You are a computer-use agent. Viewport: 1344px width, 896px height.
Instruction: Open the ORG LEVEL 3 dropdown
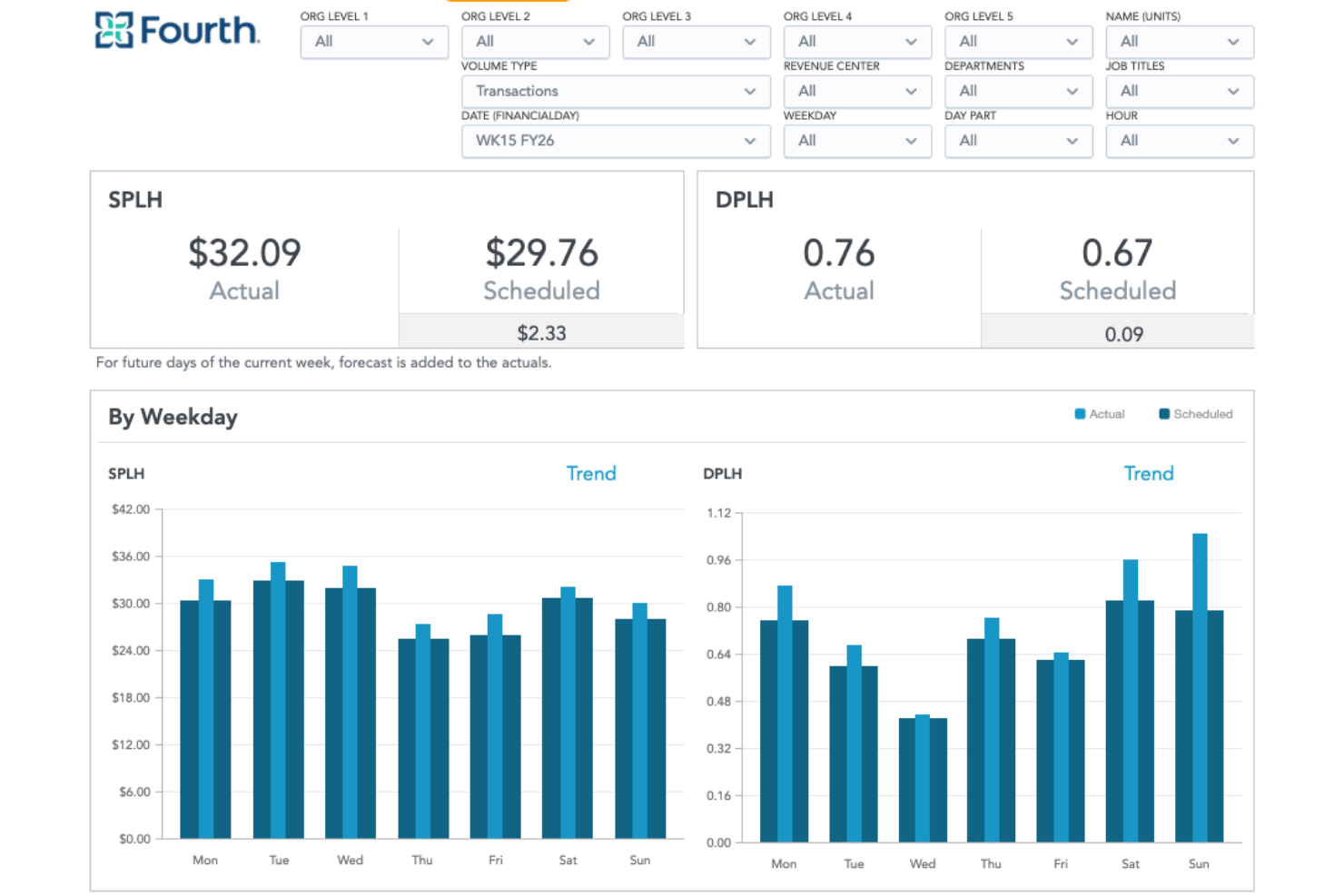[697, 42]
